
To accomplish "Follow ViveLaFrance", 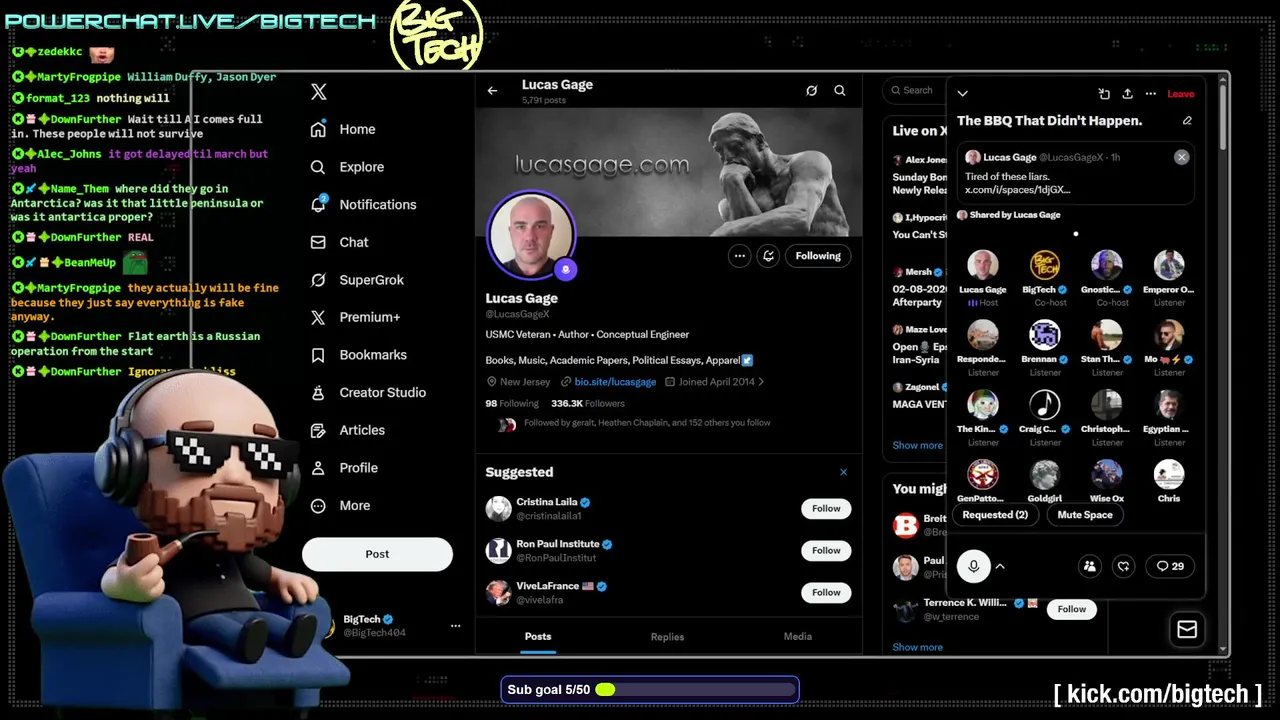I will (x=826, y=593).
